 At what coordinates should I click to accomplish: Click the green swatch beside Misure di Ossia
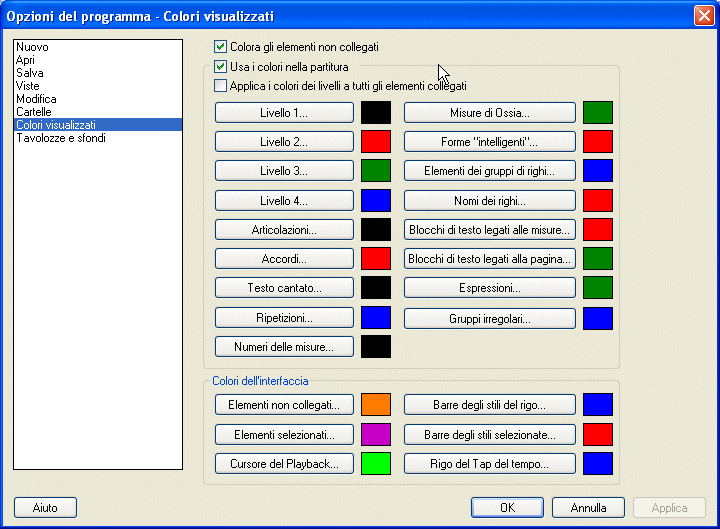click(597, 112)
